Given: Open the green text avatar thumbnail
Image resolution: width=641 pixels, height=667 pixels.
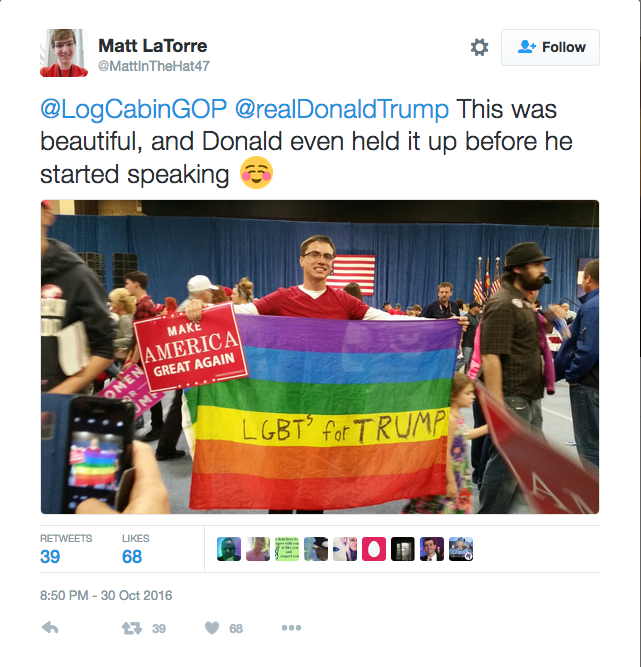Looking at the screenshot, I should 287,549.
